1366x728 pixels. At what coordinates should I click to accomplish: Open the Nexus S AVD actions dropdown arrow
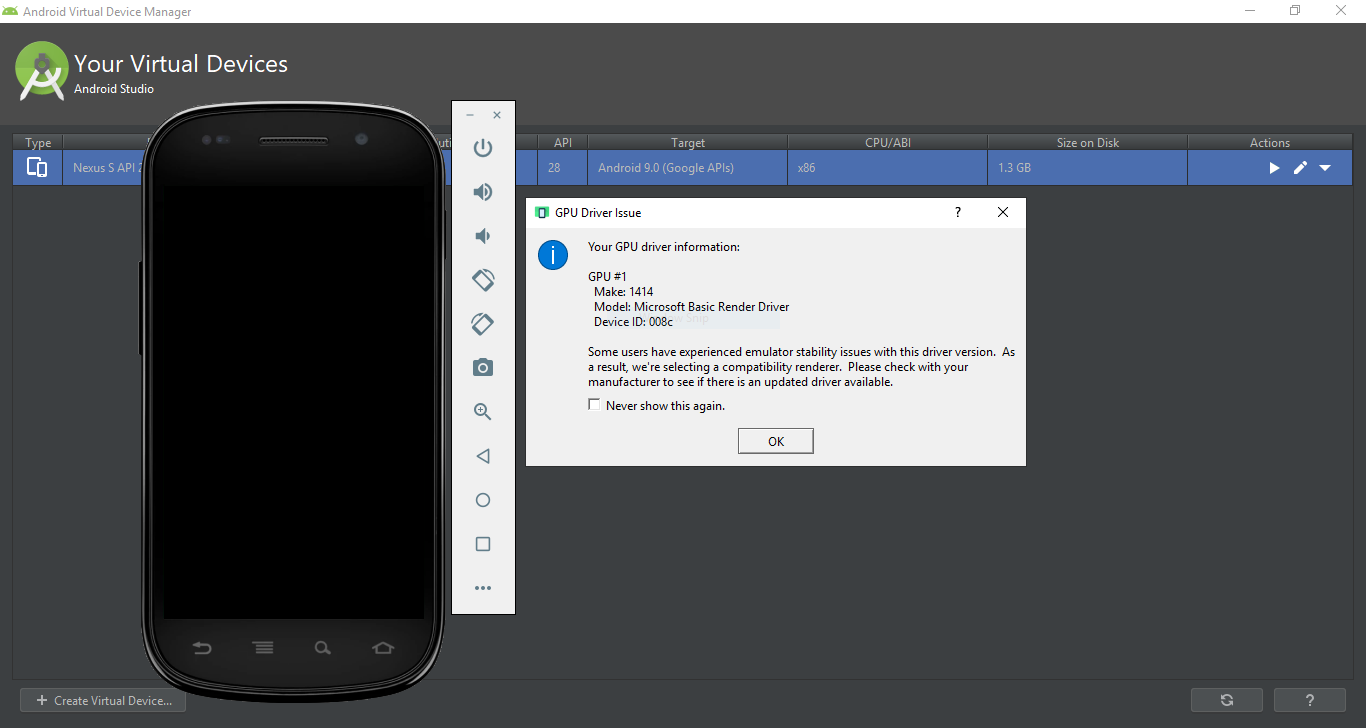click(1325, 168)
